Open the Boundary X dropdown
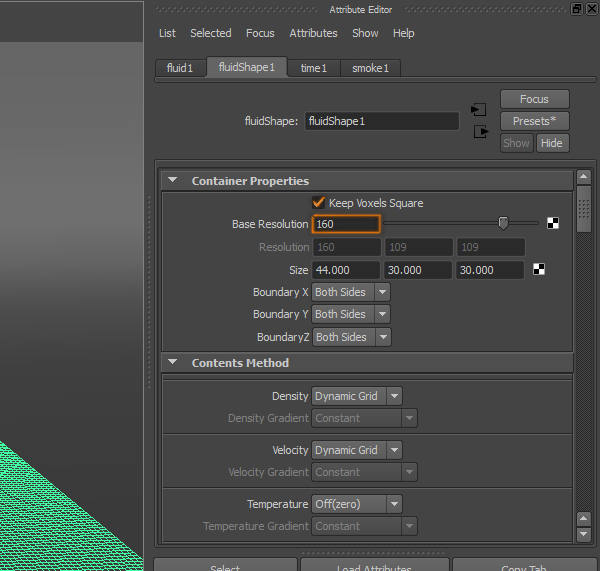600x571 pixels. (x=350, y=292)
